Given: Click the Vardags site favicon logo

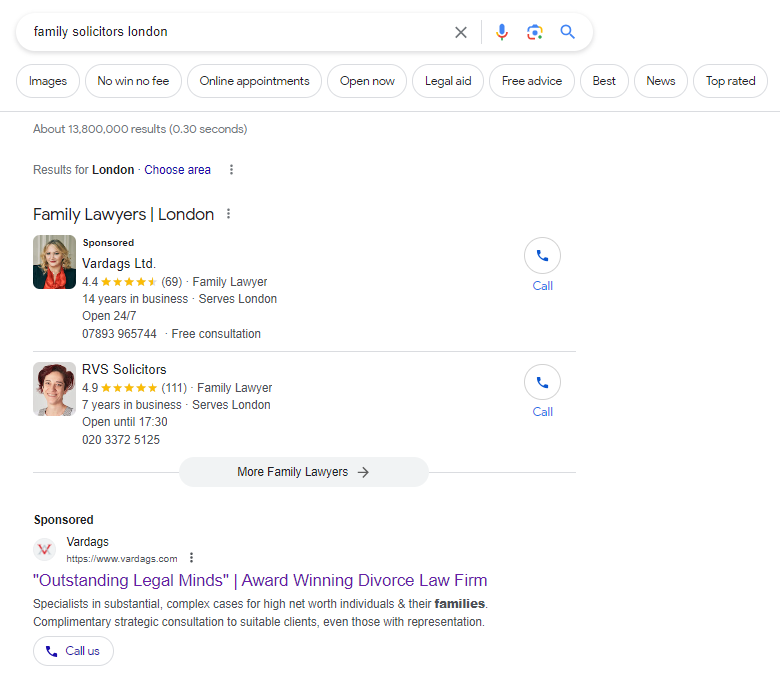Looking at the screenshot, I should pos(45,550).
